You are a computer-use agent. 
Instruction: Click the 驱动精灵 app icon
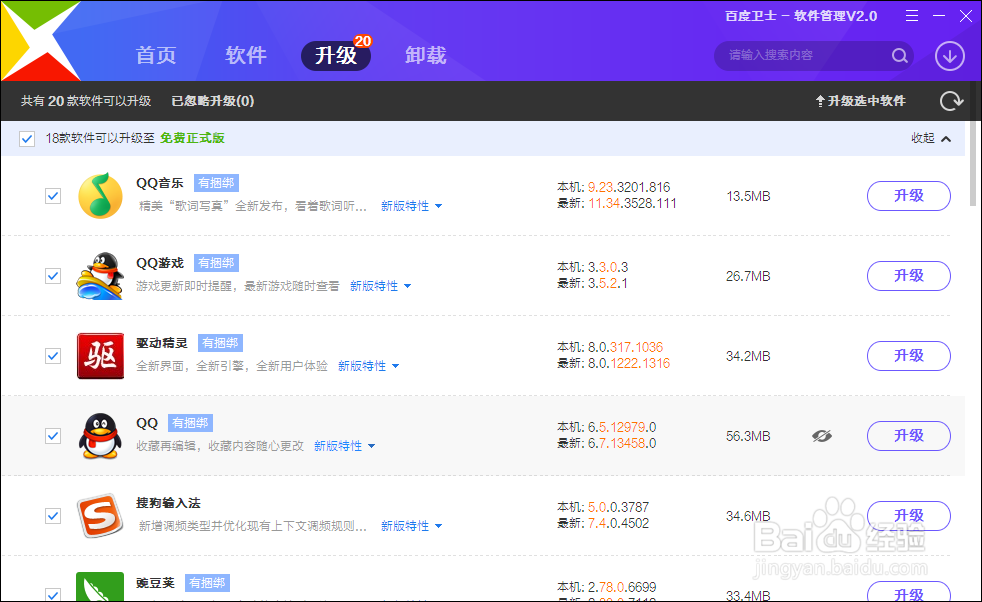[x=100, y=356]
